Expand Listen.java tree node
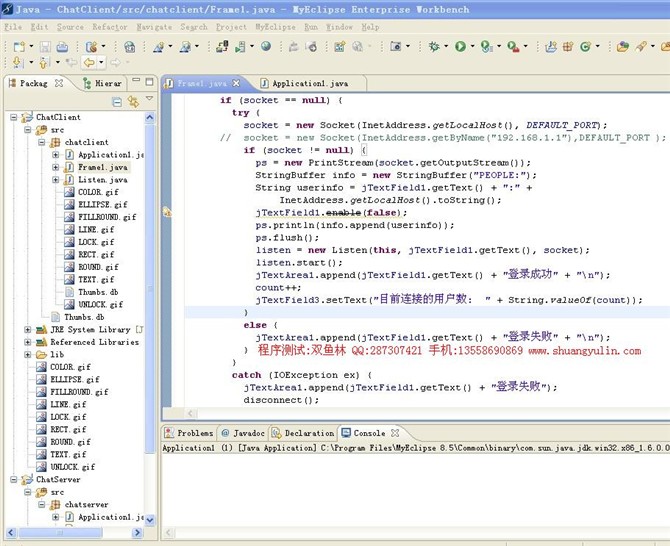Image resolution: width=670 pixels, height=546 pixels. (56, 179)
